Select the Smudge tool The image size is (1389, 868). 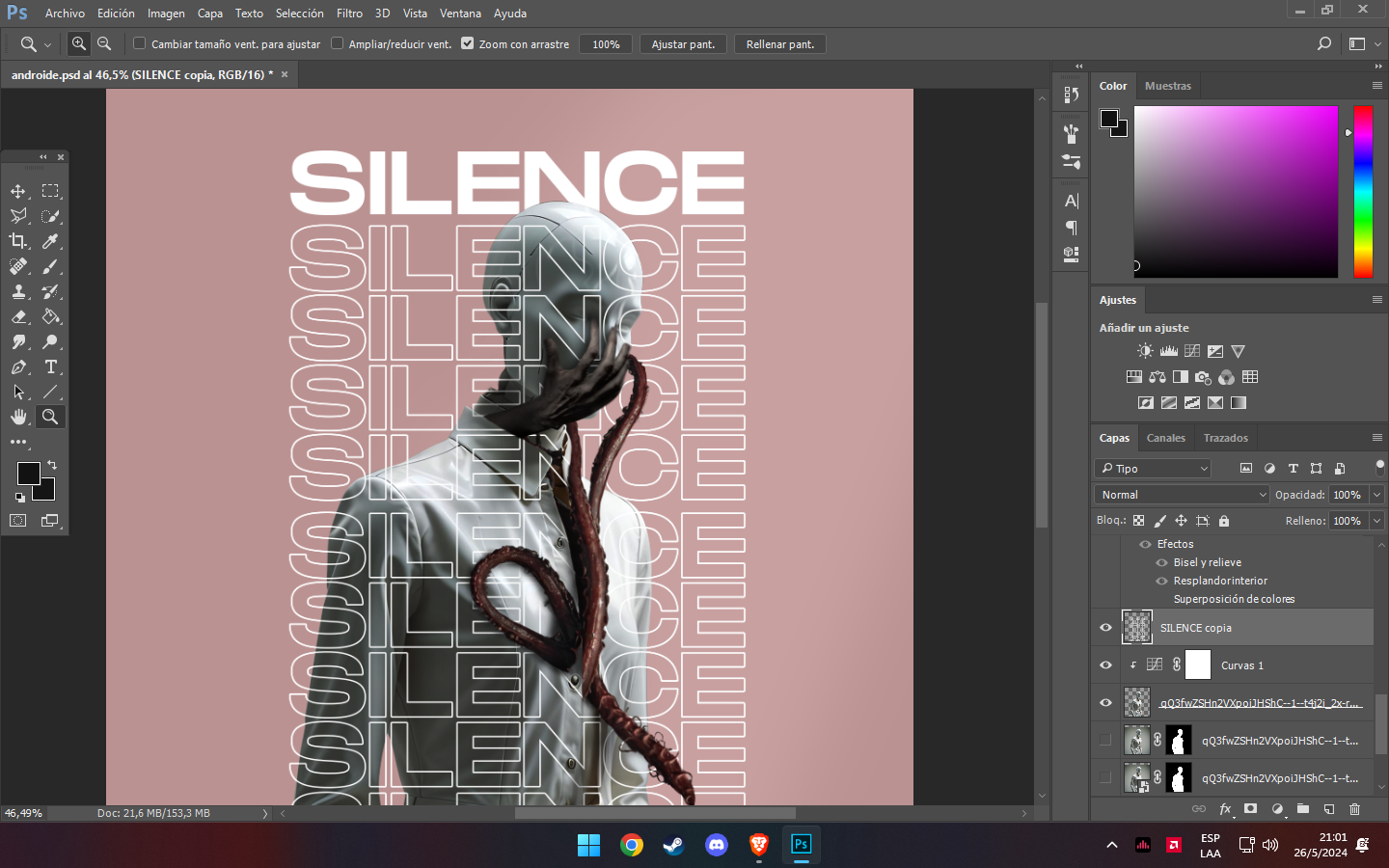[18, 341]
